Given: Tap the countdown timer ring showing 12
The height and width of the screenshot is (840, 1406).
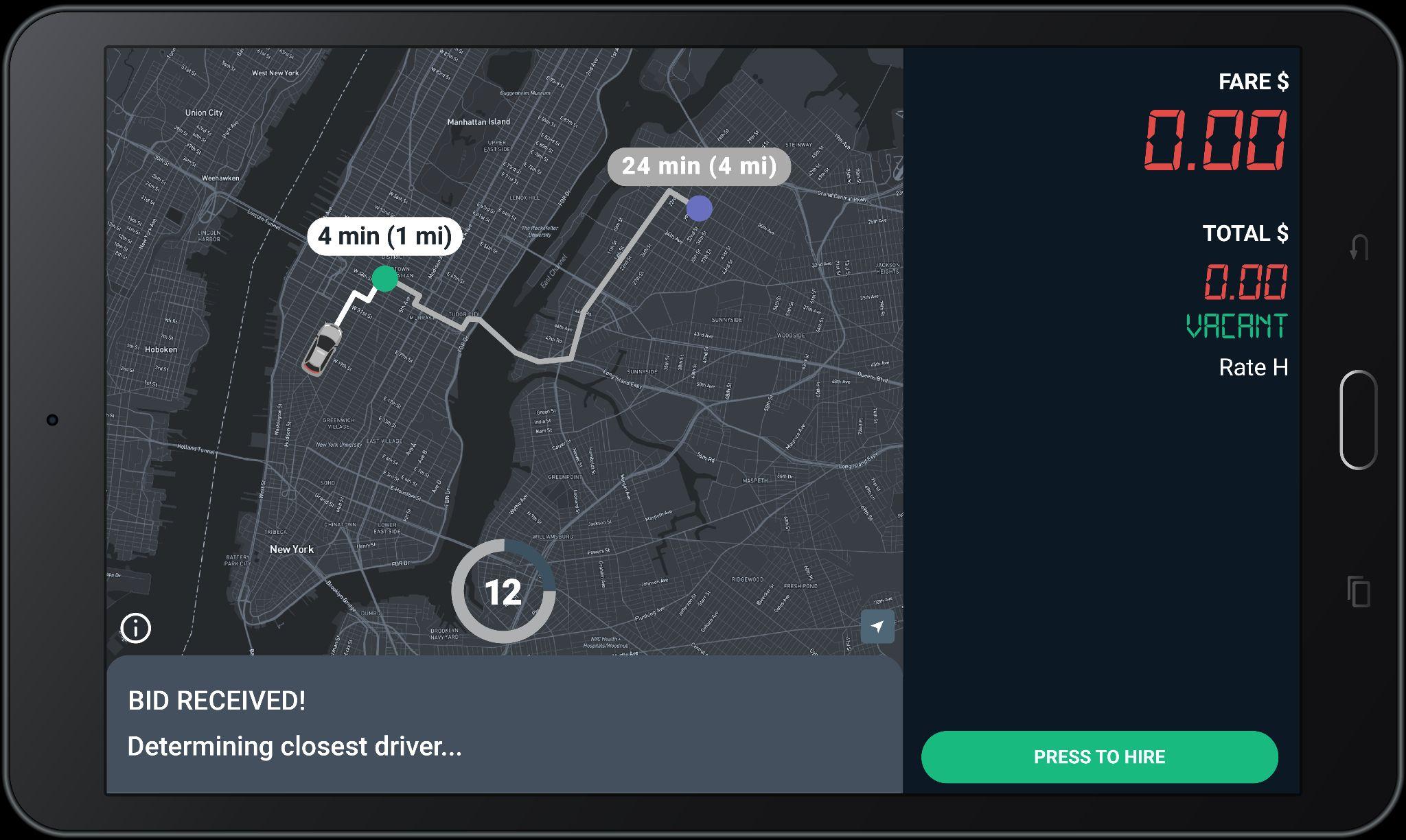Looking at the screenshot, I should 503,591.
